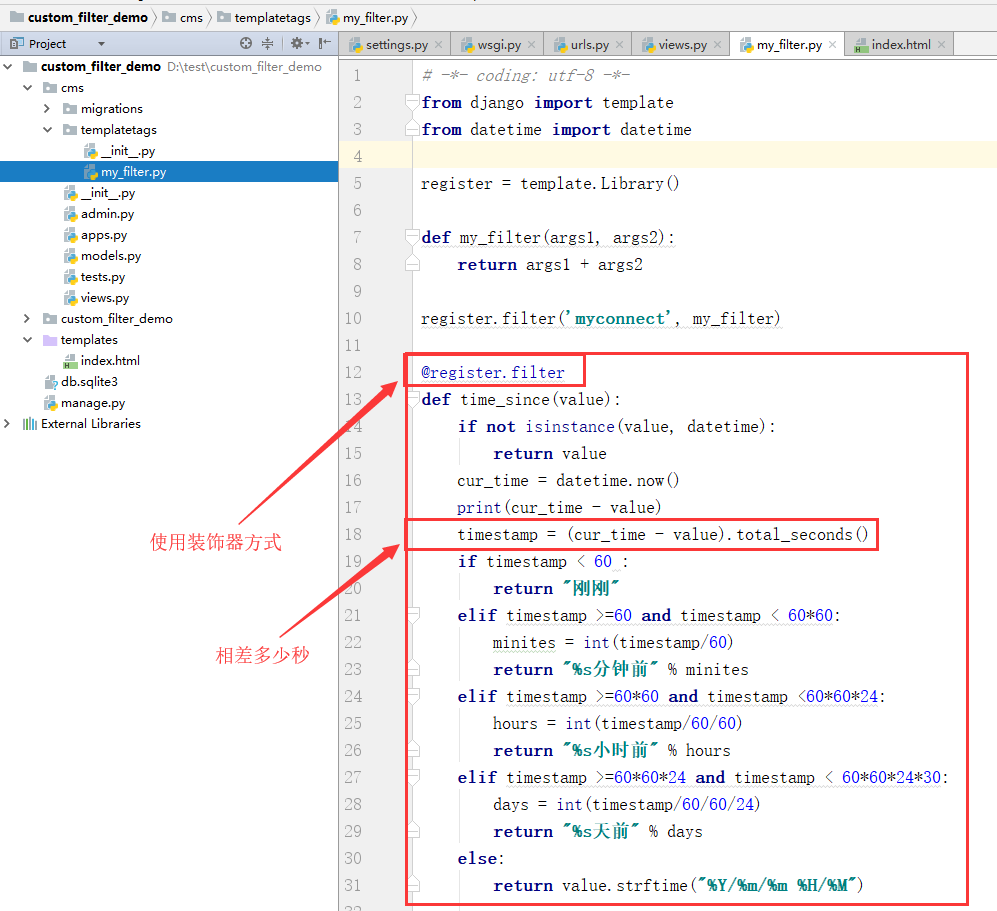Click my_filter.py in the breadcrumb bar

click(x=375, y=18)
